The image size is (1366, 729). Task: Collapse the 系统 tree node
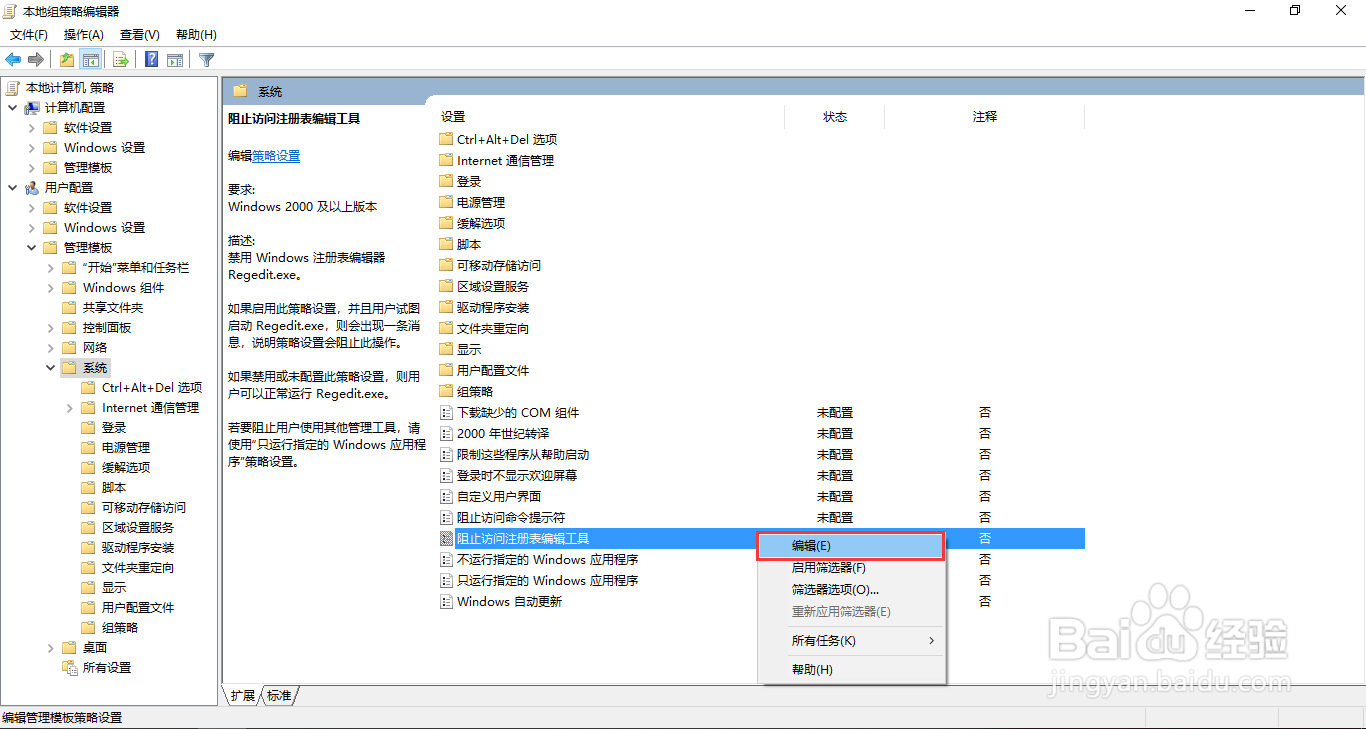click(50, 367)
